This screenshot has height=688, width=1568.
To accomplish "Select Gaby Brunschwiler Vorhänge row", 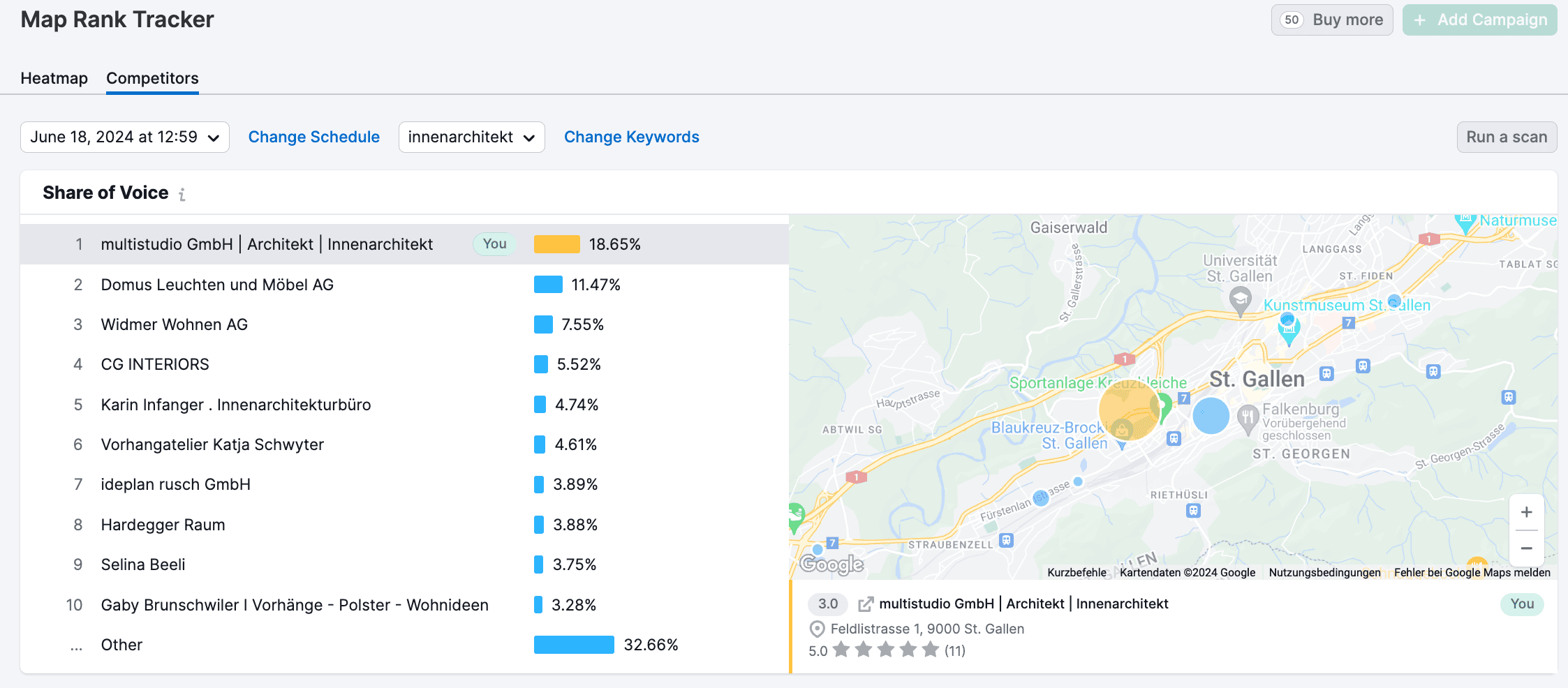I will point(405,605).
